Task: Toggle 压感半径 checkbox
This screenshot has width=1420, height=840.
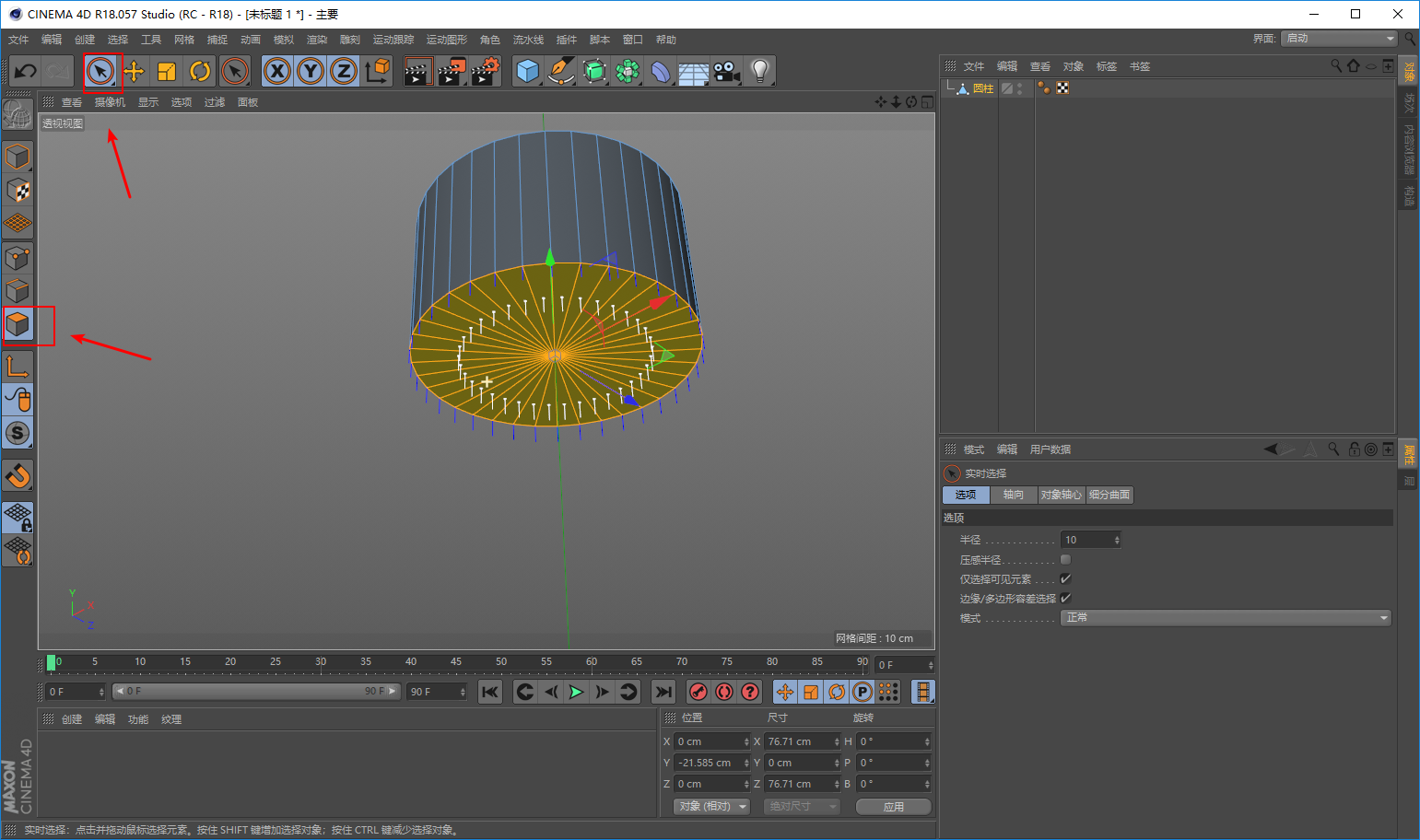Action: pyautogui.click(x=1065, y=559)
